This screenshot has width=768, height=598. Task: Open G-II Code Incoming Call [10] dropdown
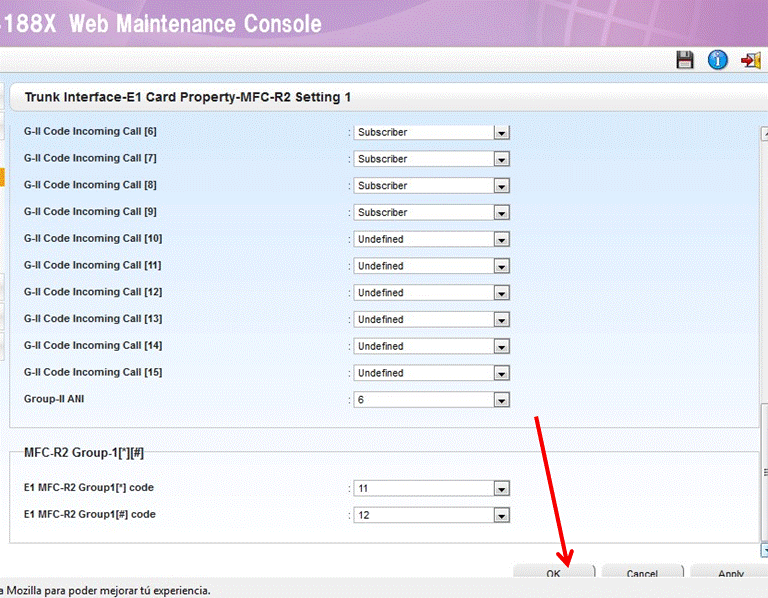[x=502, y=240]
